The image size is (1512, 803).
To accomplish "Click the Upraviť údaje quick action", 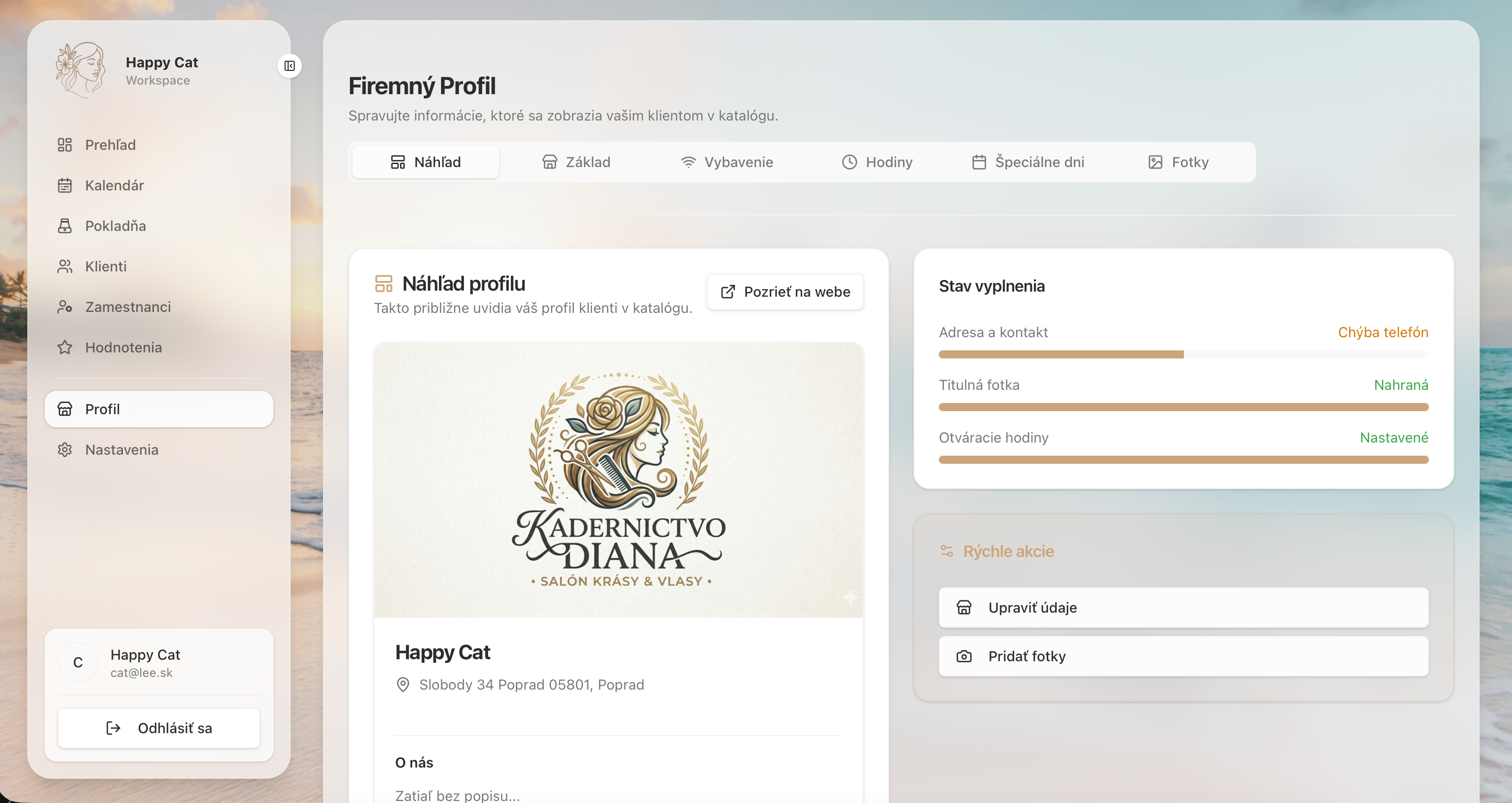I will [1183, 608].
